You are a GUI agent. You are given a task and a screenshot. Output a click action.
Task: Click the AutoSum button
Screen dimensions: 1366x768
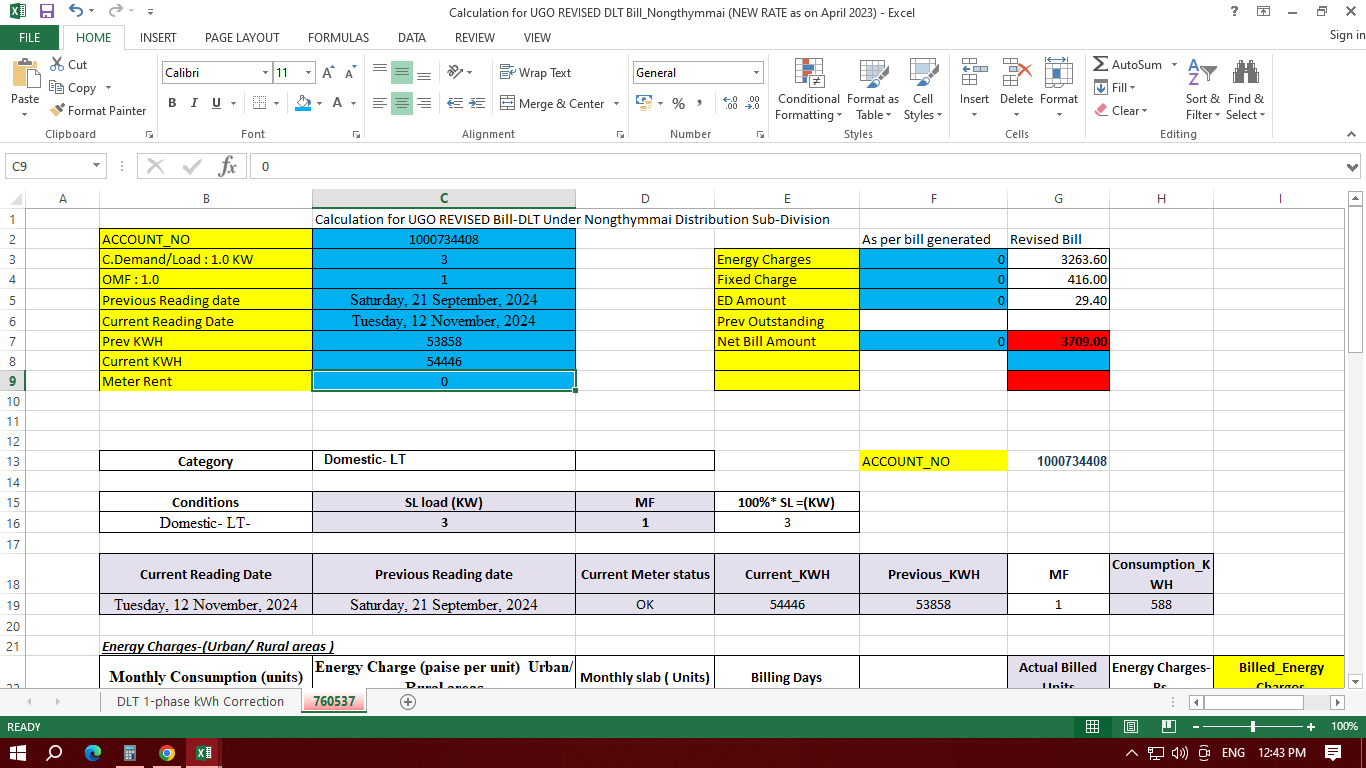(x=1127, y=65)
